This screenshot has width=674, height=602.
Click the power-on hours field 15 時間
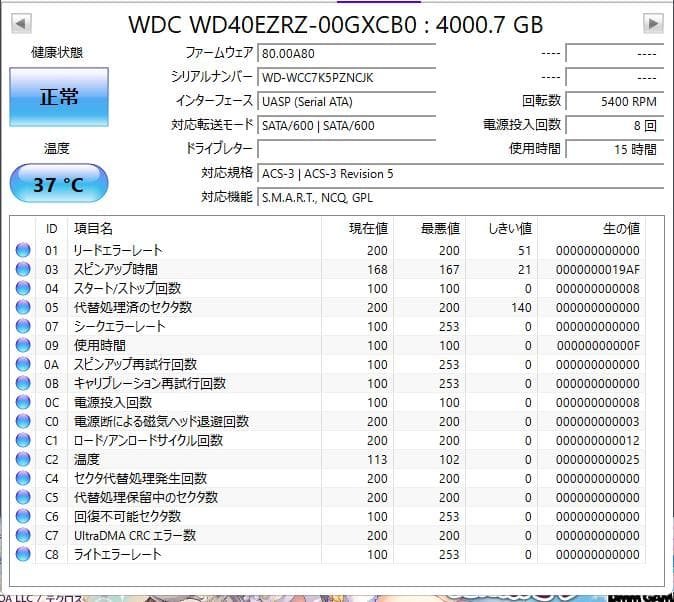[614, 149]
